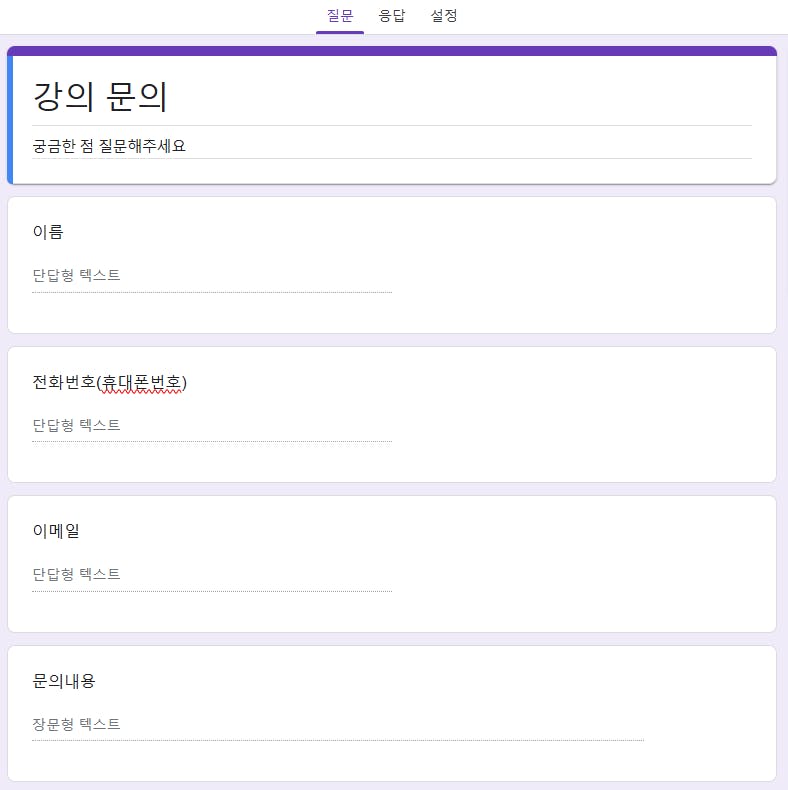Click the 단답형 텍스트 field under 이메일

(212, 574)
